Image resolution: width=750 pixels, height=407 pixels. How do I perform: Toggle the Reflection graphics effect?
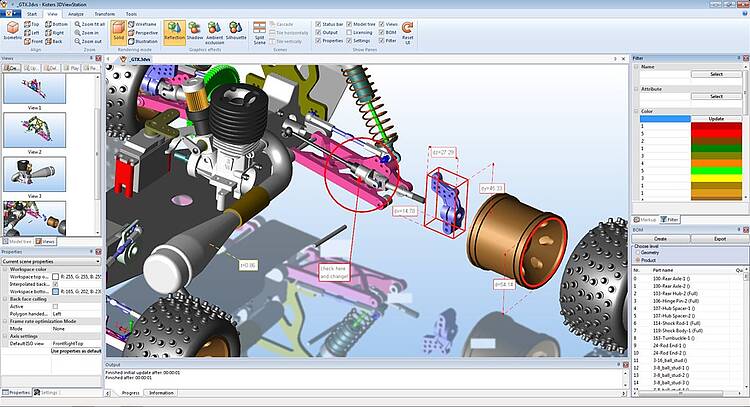coord(174,31)
